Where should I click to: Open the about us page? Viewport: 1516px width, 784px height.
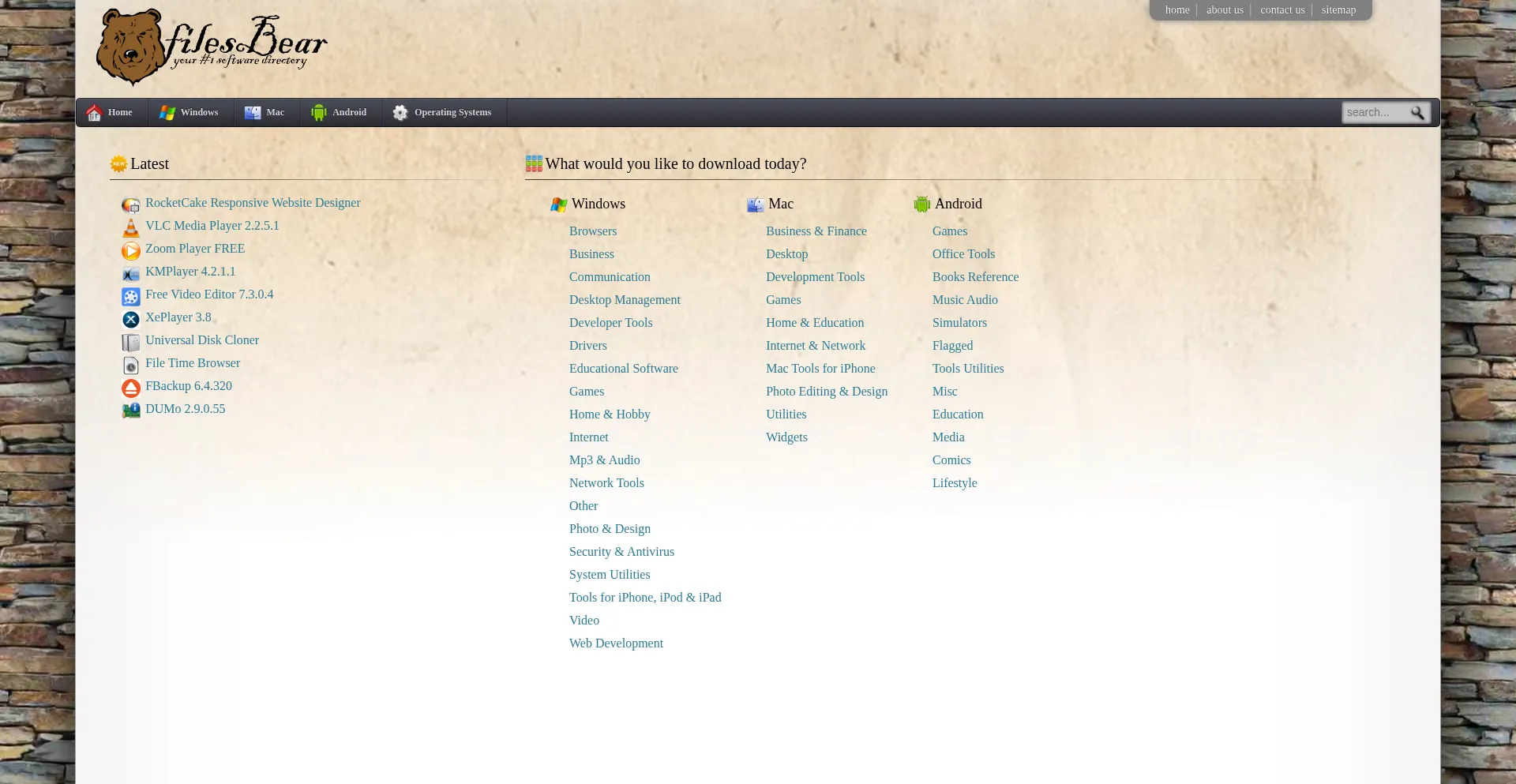1225,9
